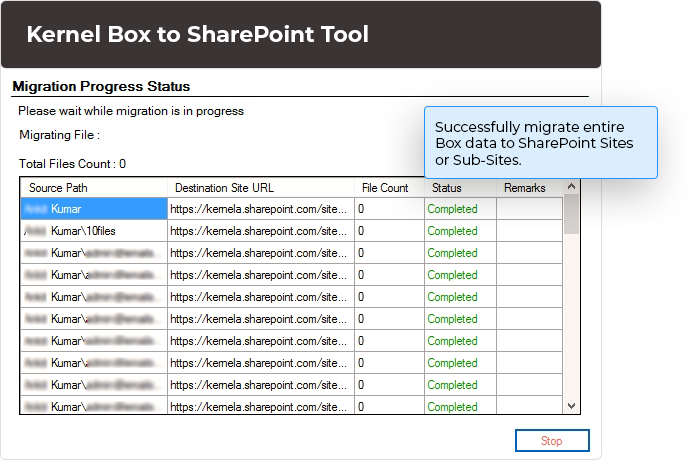Image resolution: width=700 pixels, height=460 pixels.
Task: Click the Remarks column header
Action: [529, 188]
